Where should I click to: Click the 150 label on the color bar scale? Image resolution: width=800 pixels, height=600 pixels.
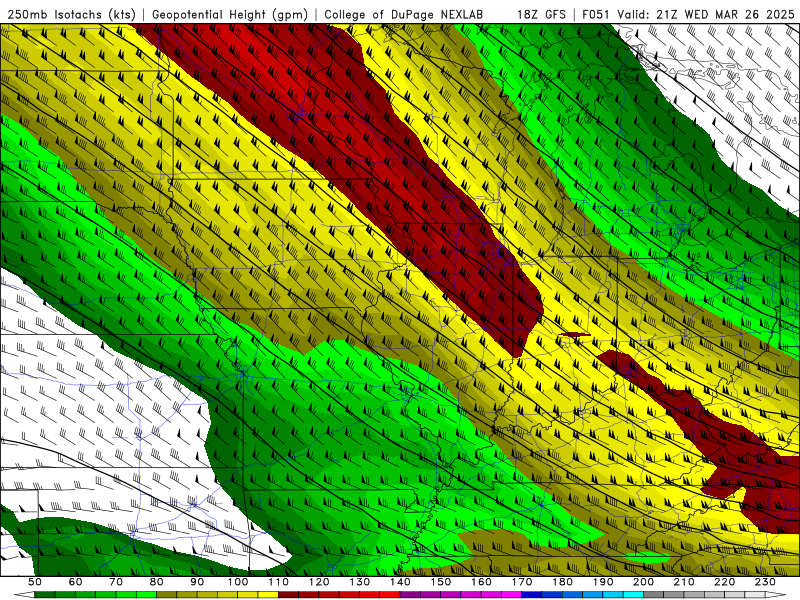point(441,582)
